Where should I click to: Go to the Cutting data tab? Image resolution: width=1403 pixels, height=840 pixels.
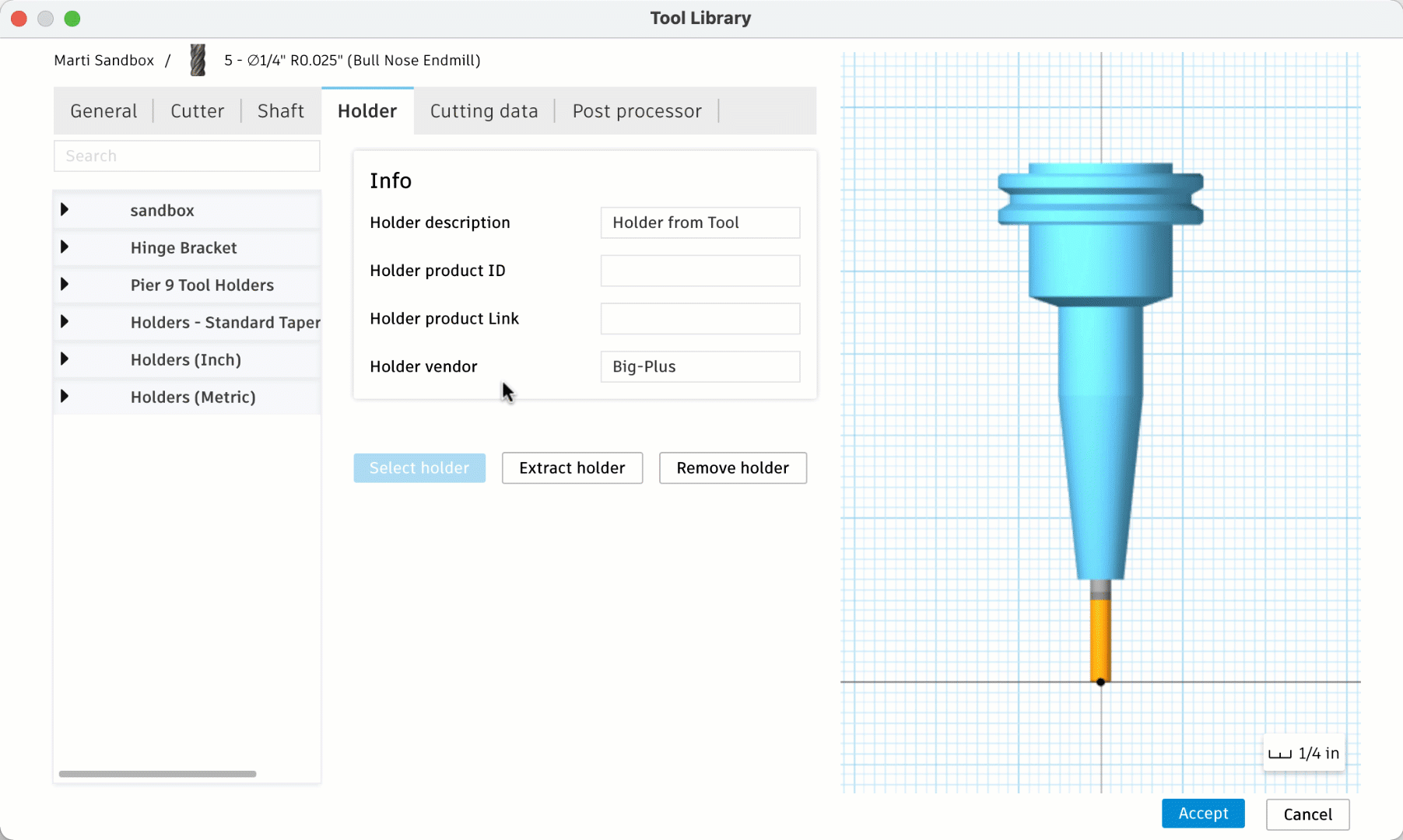pos(484,111)
